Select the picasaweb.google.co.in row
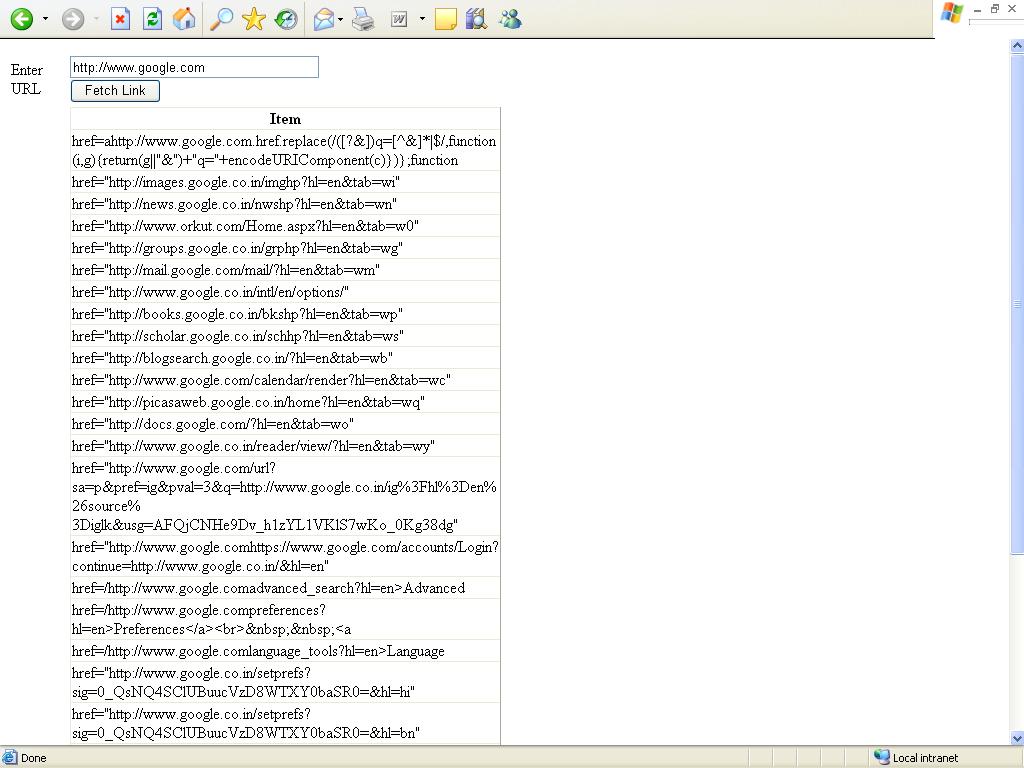The image size is (1024, 768). point(285,402)
